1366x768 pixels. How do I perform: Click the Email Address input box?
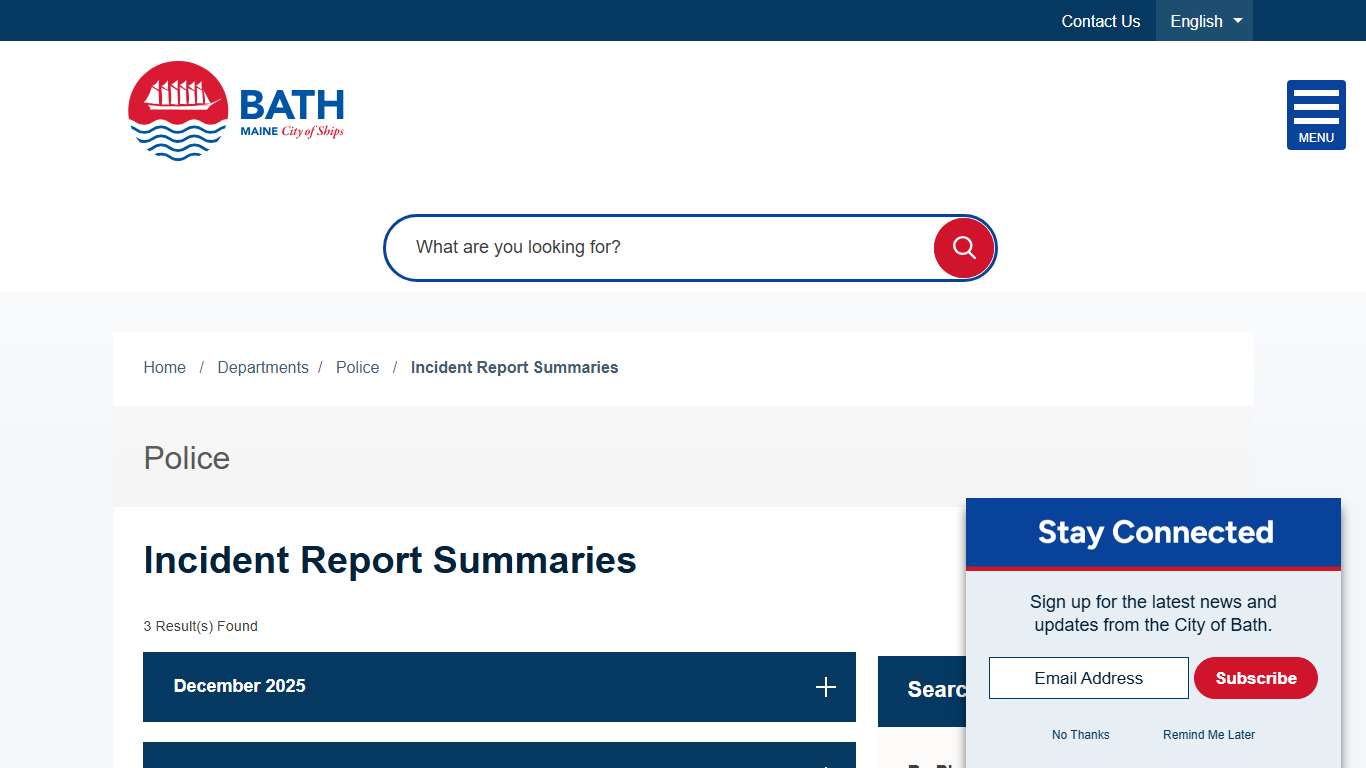pyautogui.click(x=1088, y=678)
